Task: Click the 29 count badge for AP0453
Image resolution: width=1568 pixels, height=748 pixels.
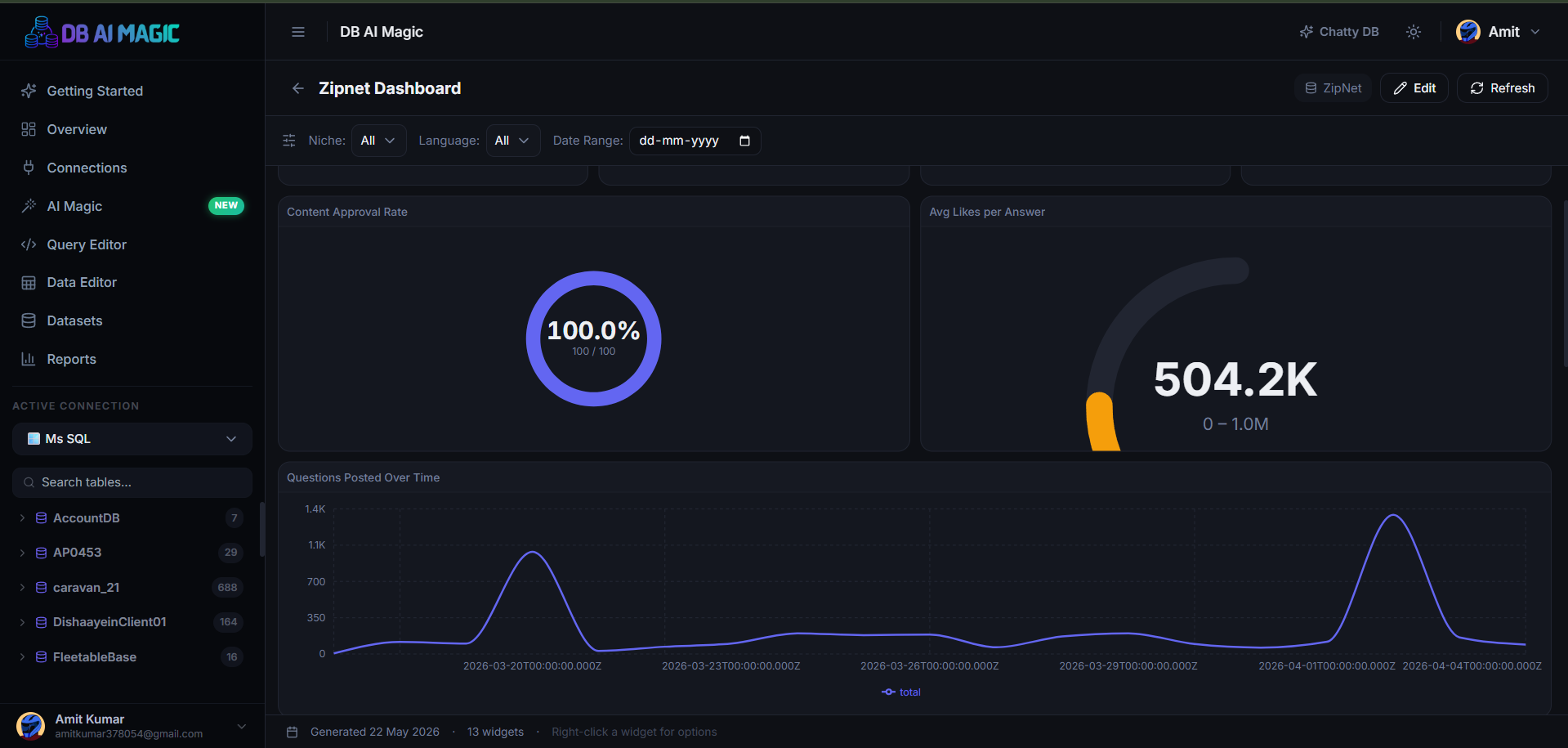Action: 230,553
